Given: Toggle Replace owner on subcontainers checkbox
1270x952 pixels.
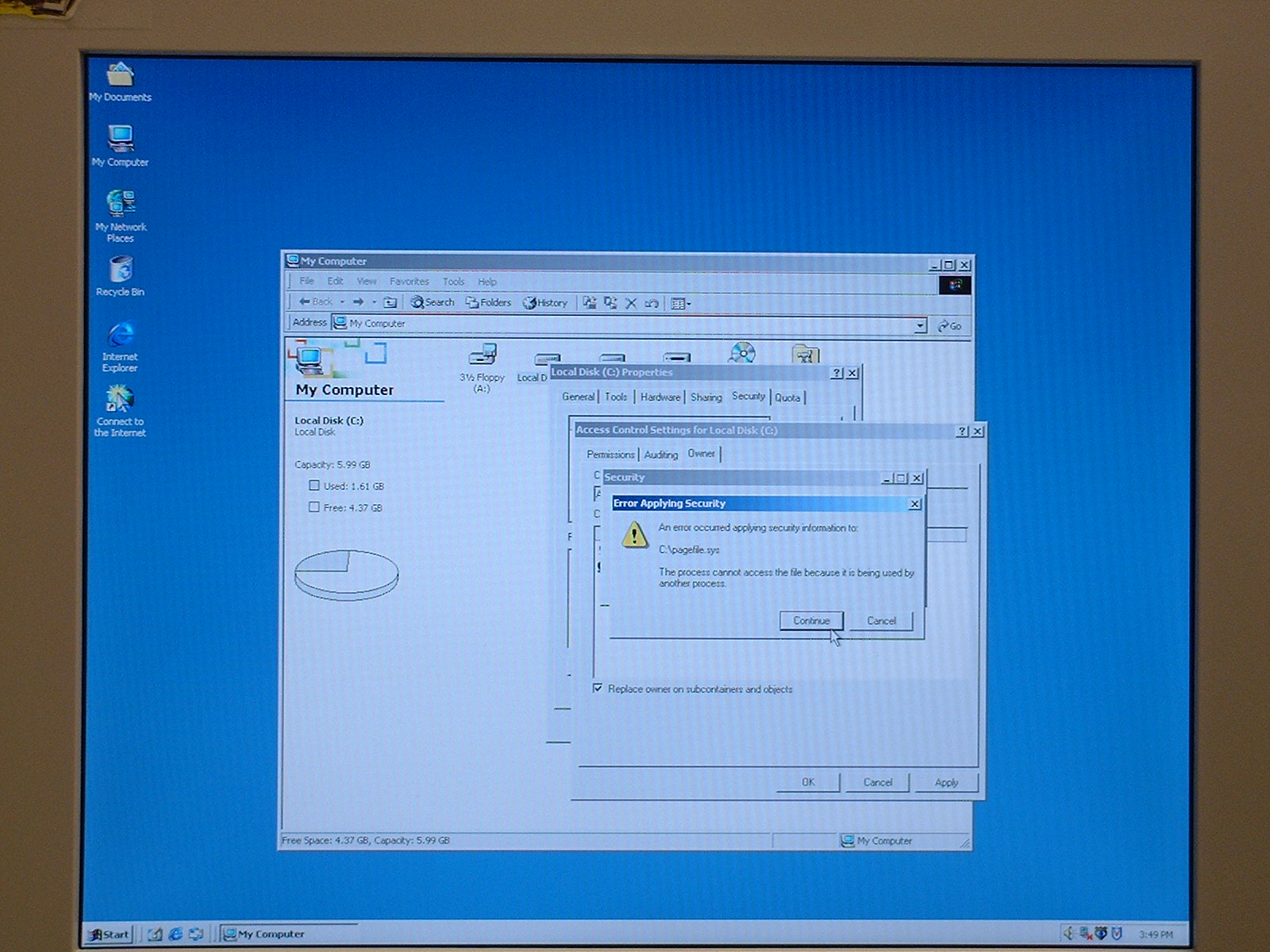Looking at the screenshot, I should (x=598, y=689).
